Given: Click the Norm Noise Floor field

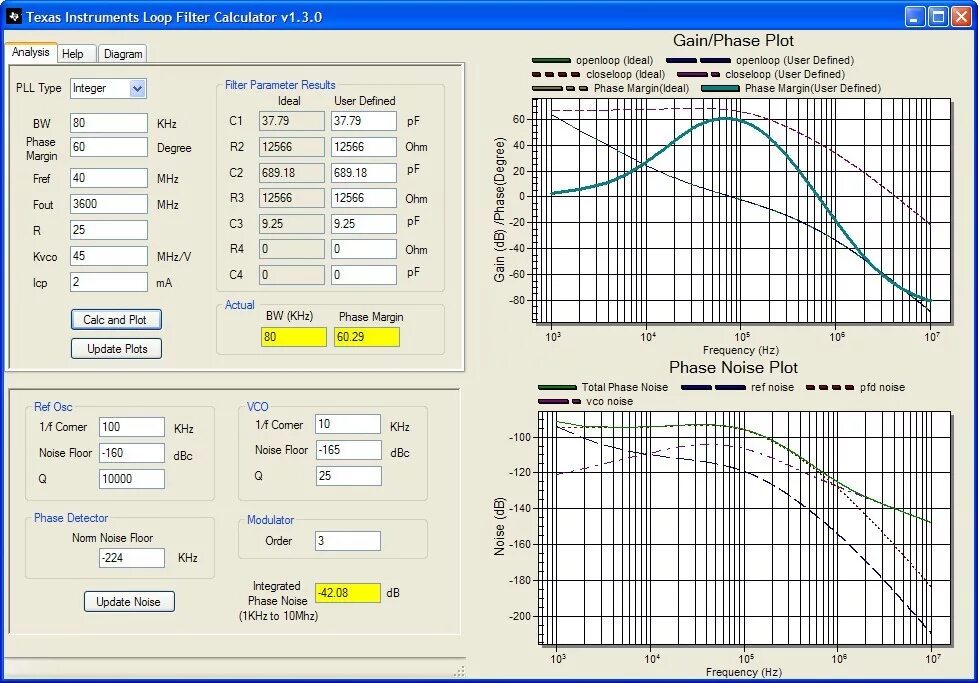Looking at the screenshot, I should 132,558.
